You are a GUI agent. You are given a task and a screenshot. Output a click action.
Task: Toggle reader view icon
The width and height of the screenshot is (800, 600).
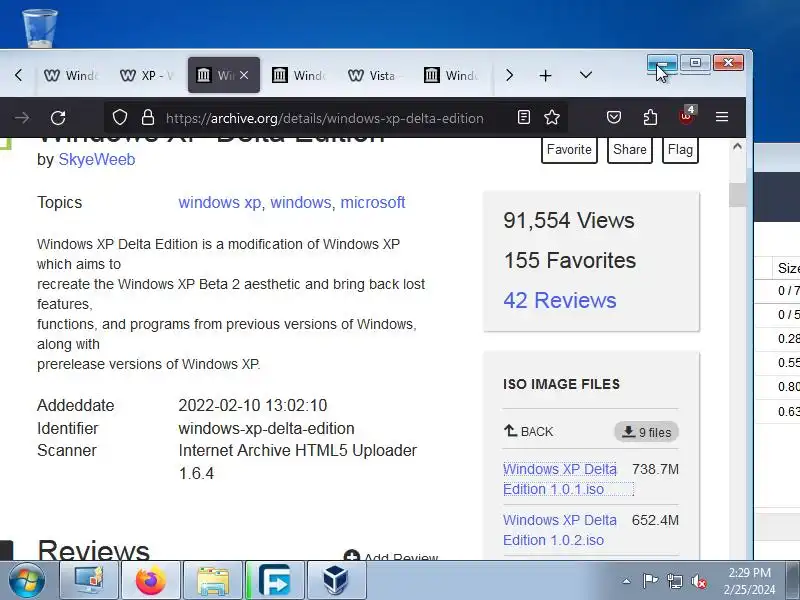point(523,118)
